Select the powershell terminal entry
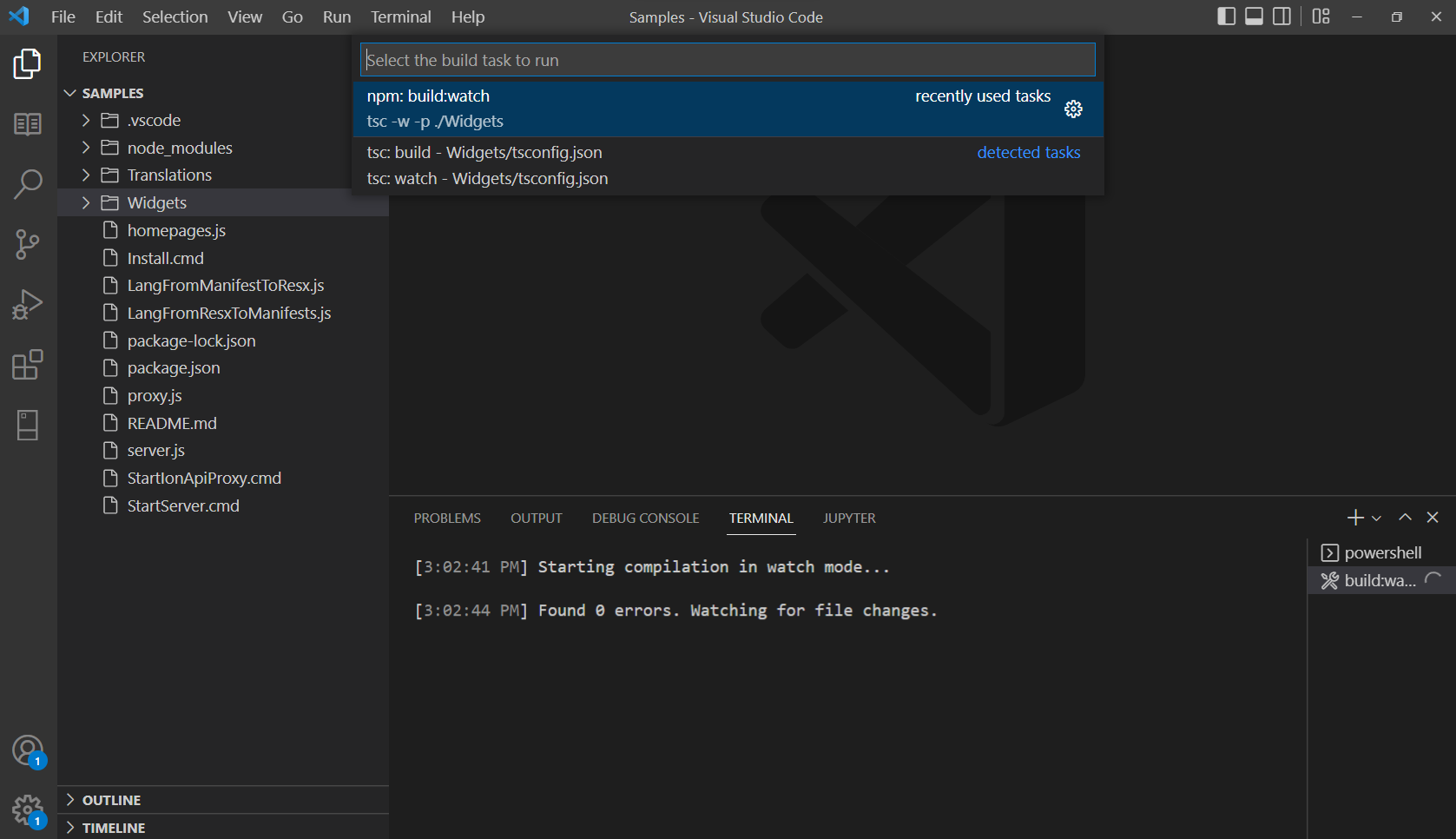The width and height of the screenshot is (1456, 839). (1380, 552)
